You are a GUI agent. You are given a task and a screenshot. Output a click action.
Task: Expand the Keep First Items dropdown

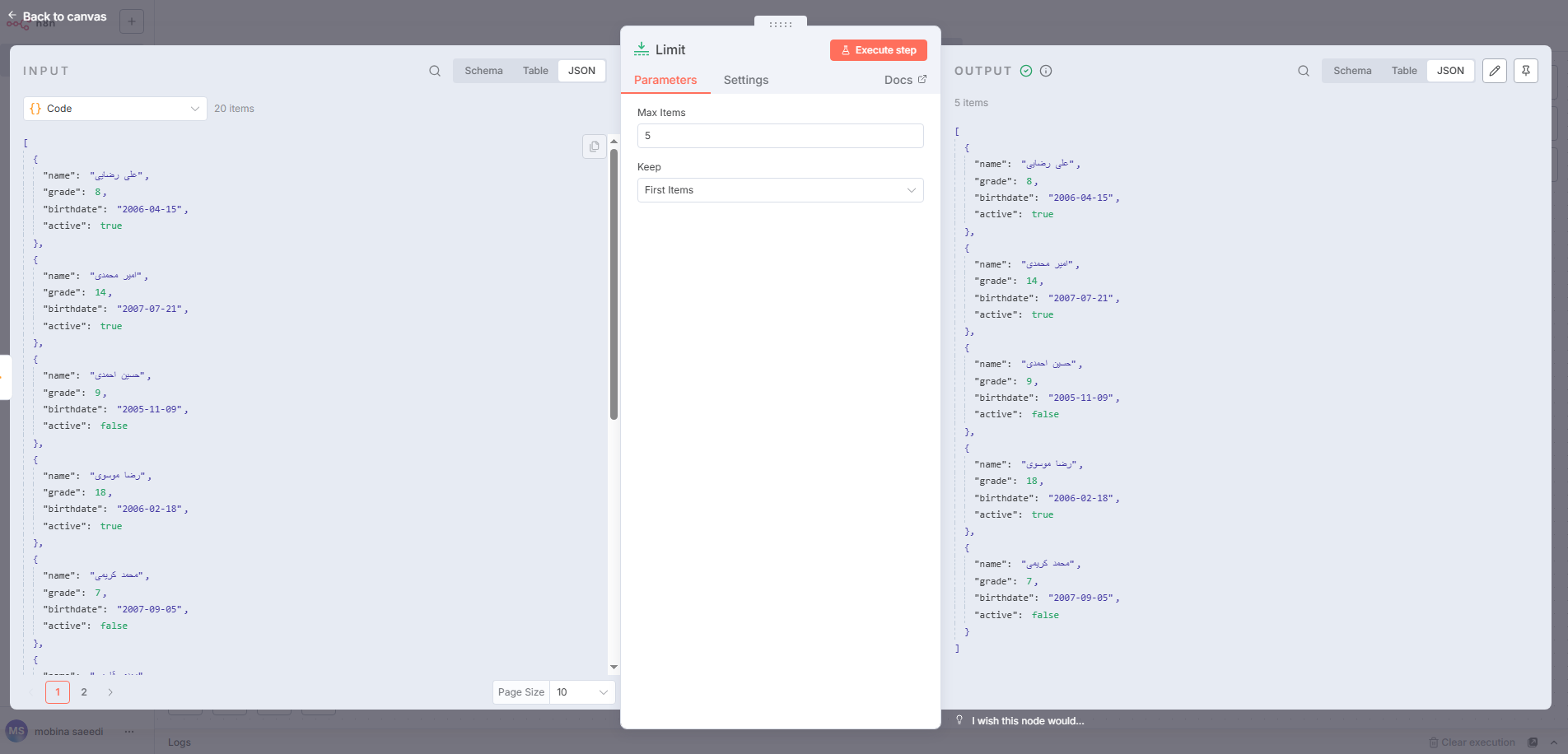(780, 190)
